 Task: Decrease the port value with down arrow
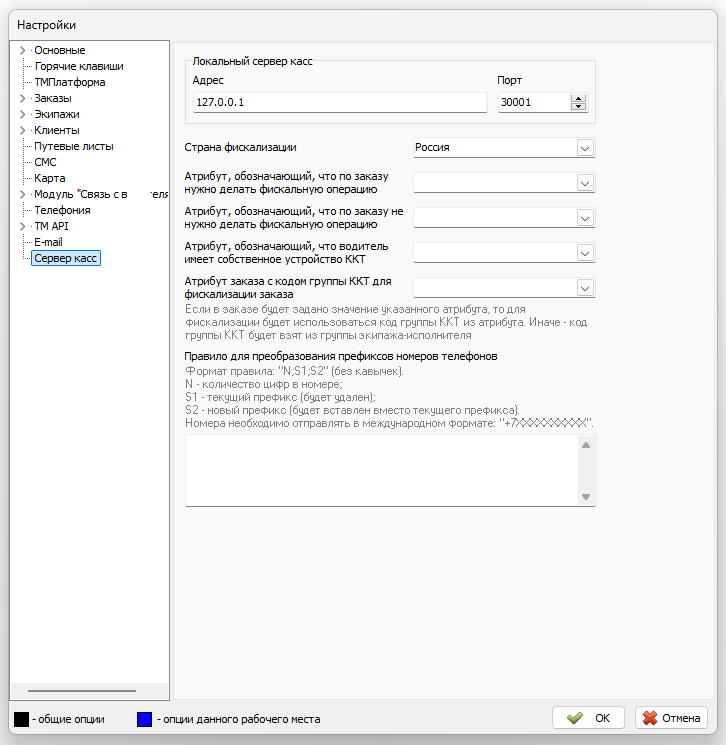point(578,106)
